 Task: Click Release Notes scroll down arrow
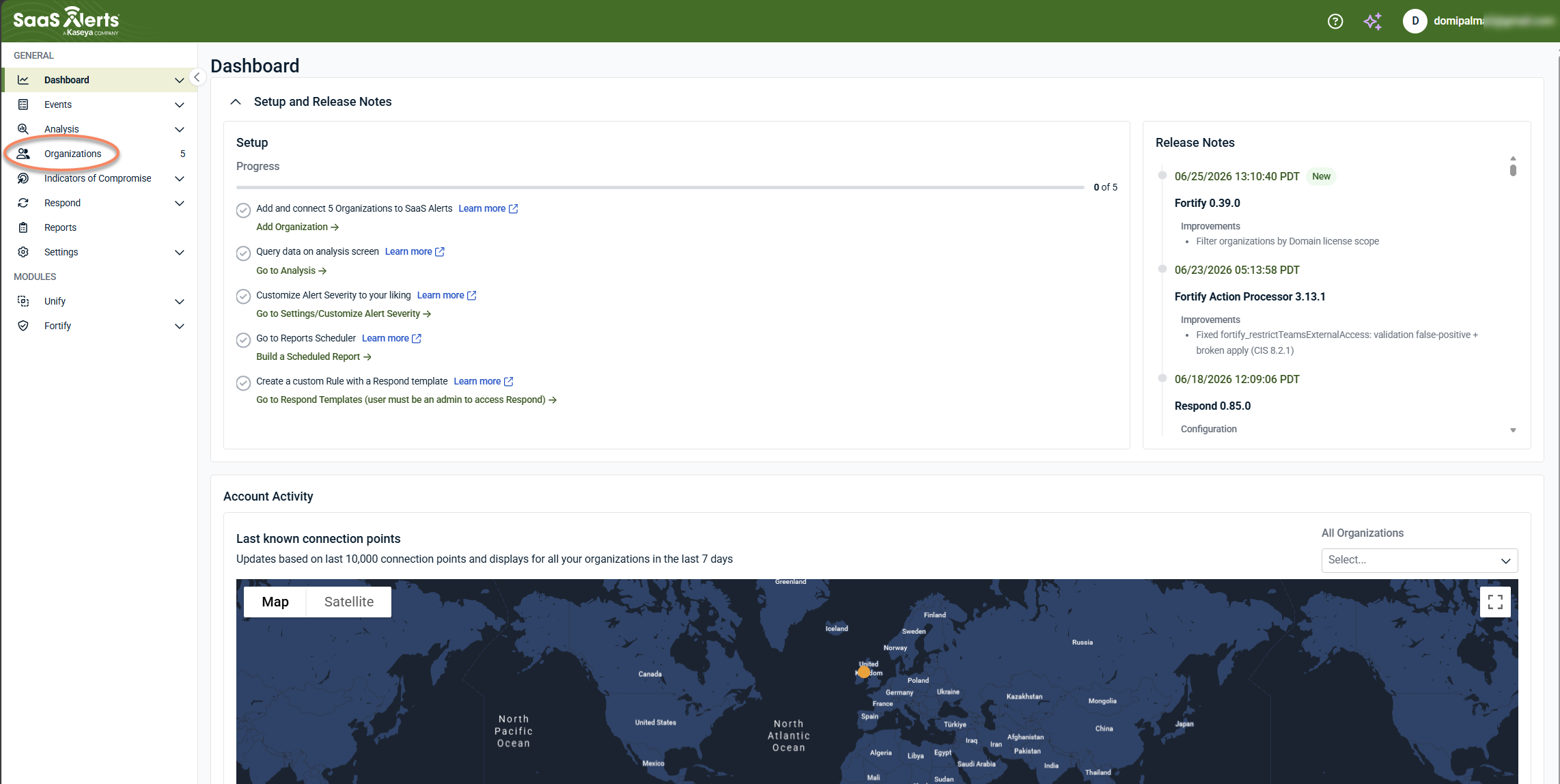pyautogui.click(x=1513, y=430)
